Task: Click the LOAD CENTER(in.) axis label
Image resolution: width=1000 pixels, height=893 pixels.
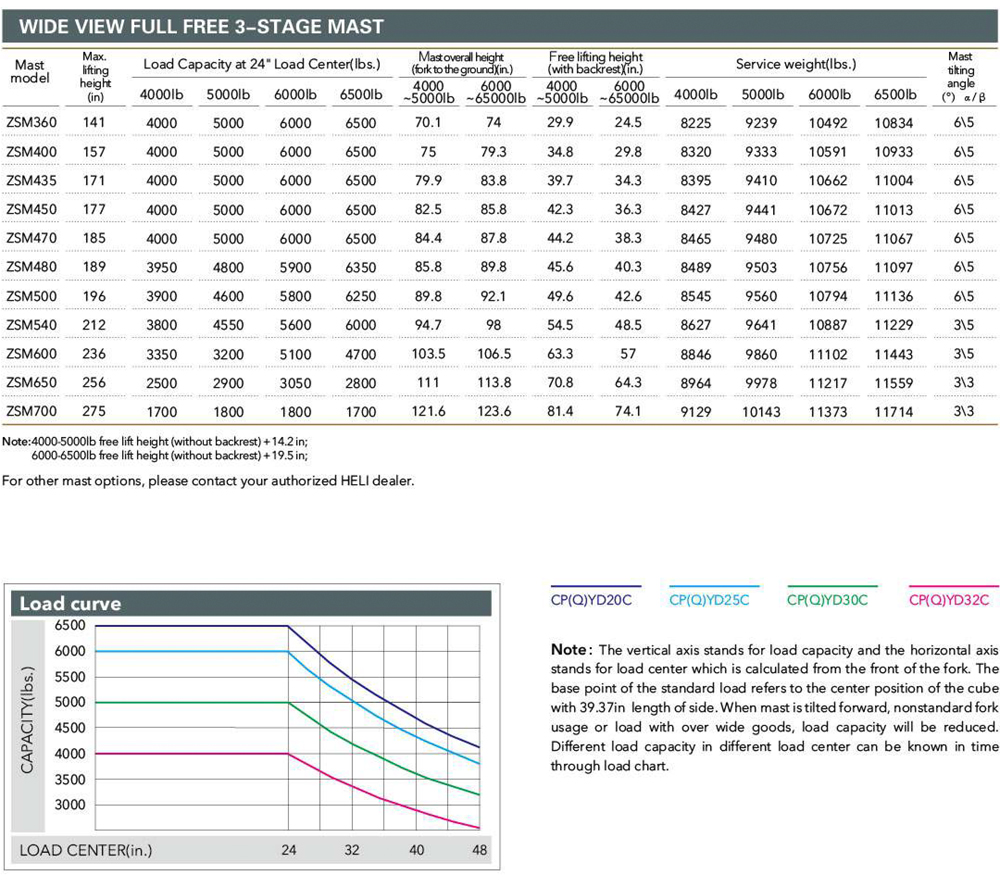Action: (x=85, y=850)
